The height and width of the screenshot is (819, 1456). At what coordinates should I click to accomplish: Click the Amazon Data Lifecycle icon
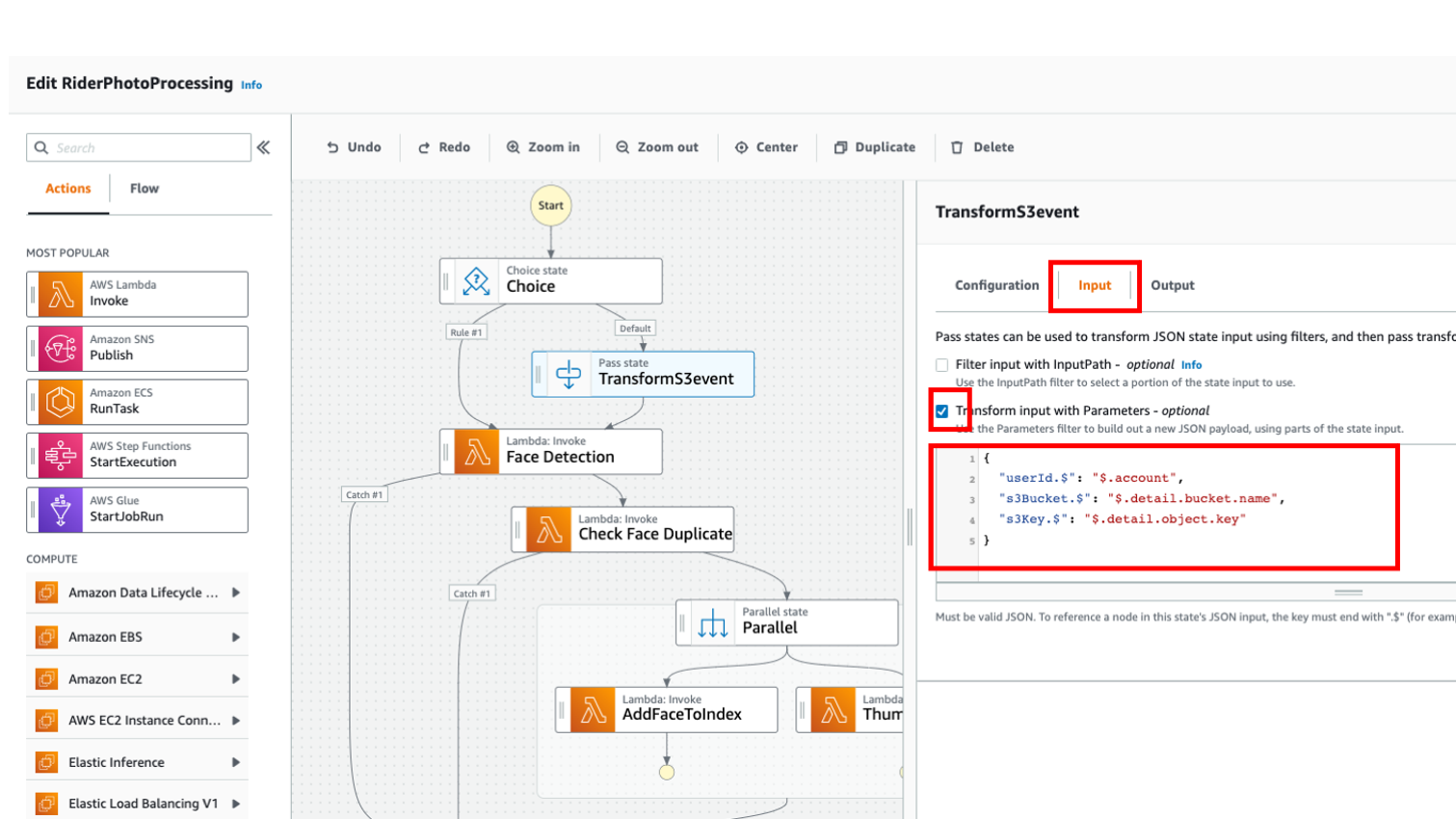[x=46, y=593]
